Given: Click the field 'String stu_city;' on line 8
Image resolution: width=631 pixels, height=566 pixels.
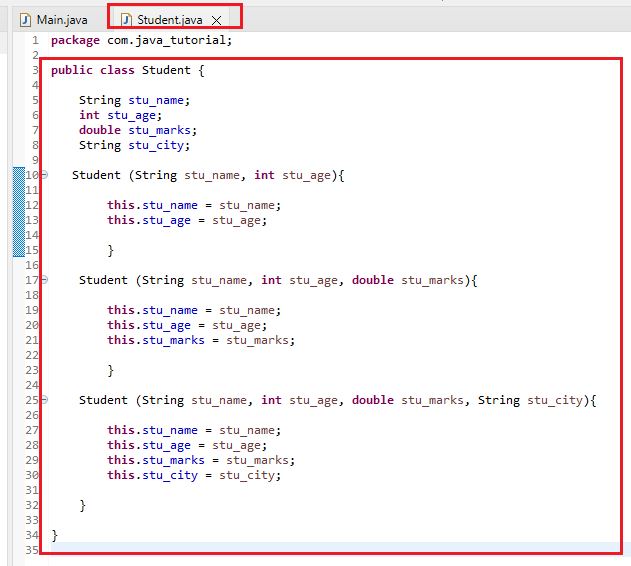Looking at the screenshot, I should point(134,145).
